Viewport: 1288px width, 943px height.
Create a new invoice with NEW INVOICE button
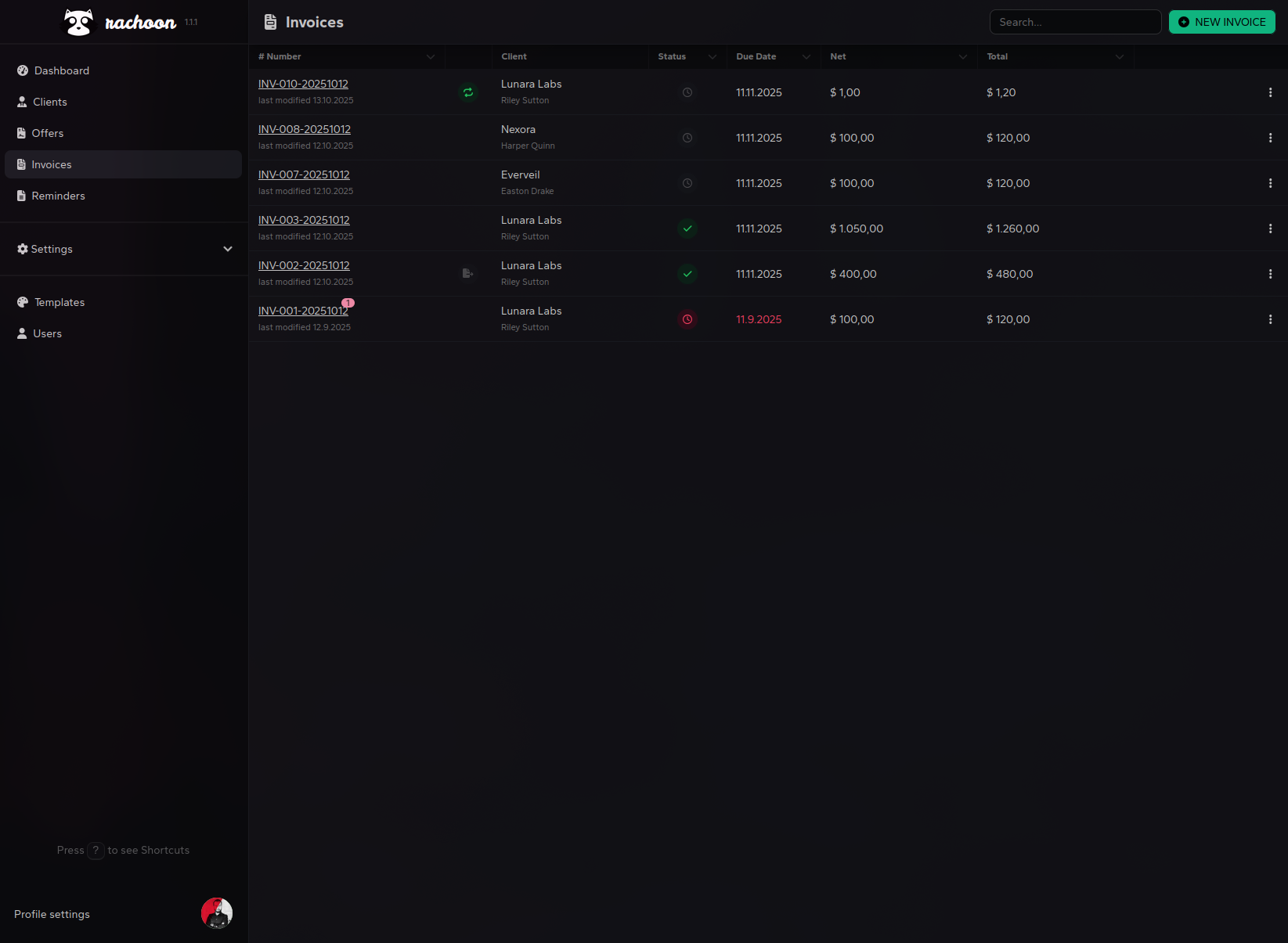[x=1221, y=22]
